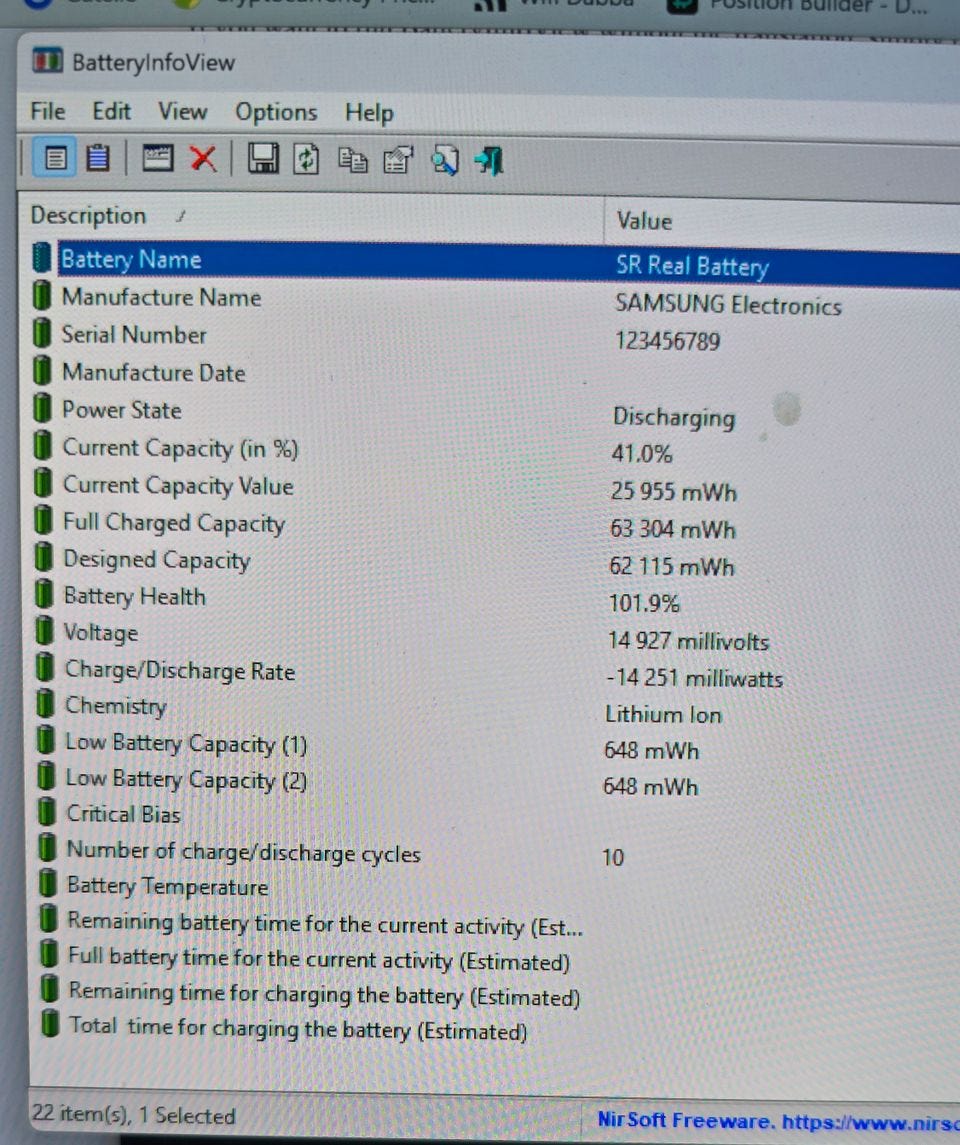Select Current Capacity (in %) row label

[180, 448]
